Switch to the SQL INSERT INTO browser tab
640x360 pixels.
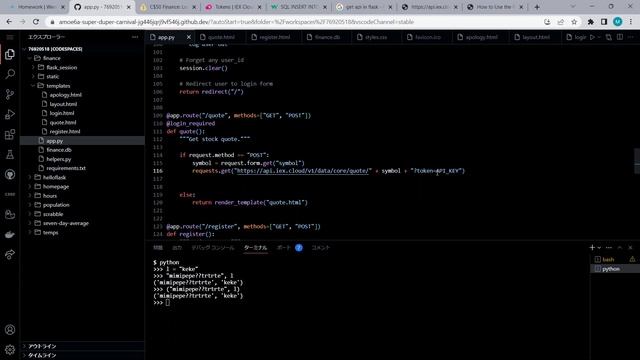pyautogui.click(x=298, y=7)
